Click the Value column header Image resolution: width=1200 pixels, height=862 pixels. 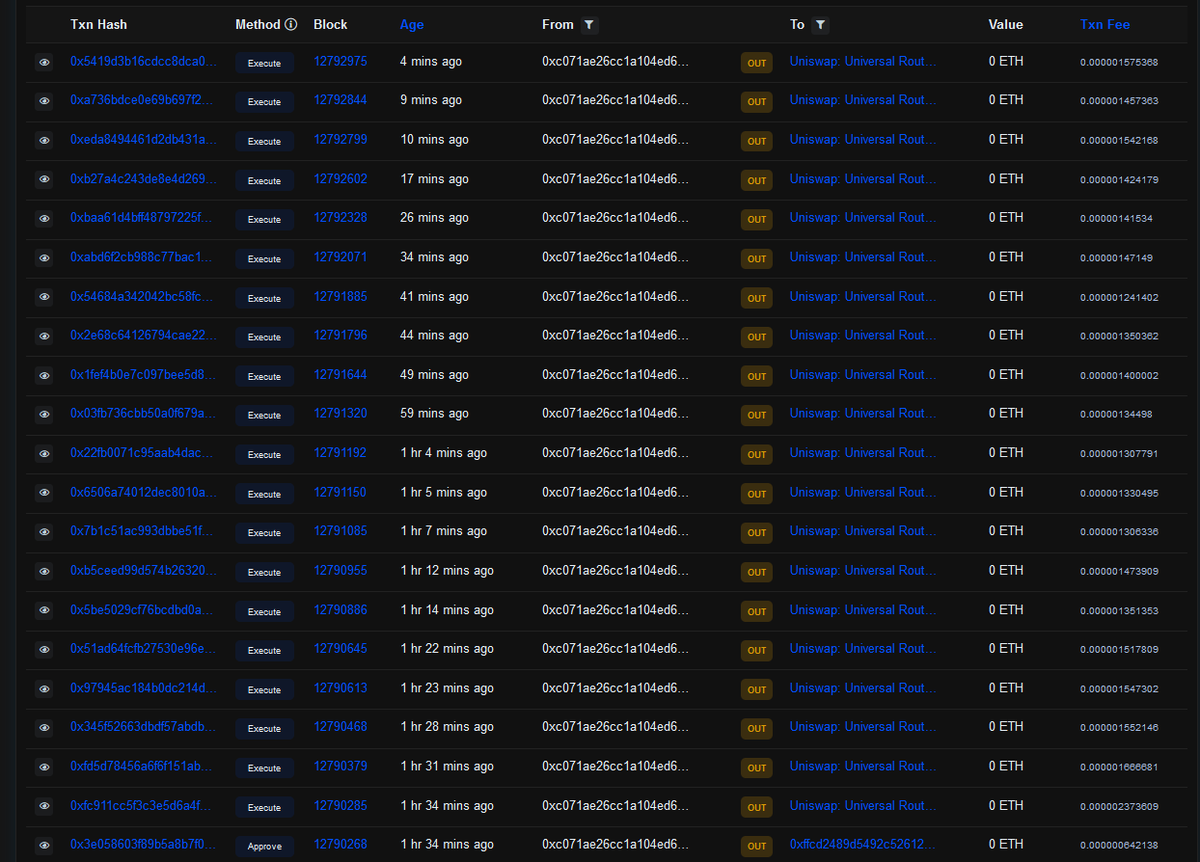point(1006,24)
